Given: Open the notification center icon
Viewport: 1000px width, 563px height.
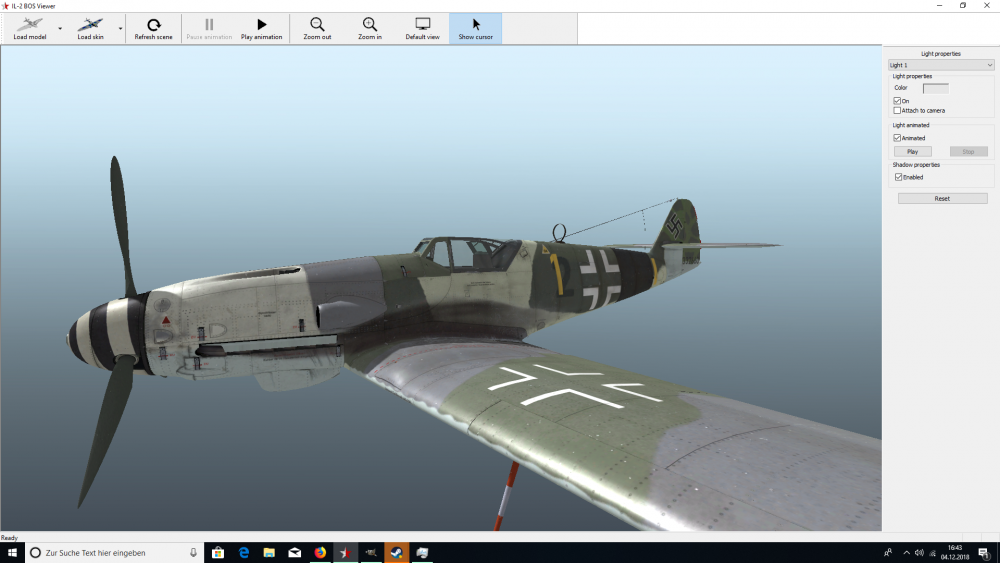Looking at the screenshot, I should (x=984, y=553).
